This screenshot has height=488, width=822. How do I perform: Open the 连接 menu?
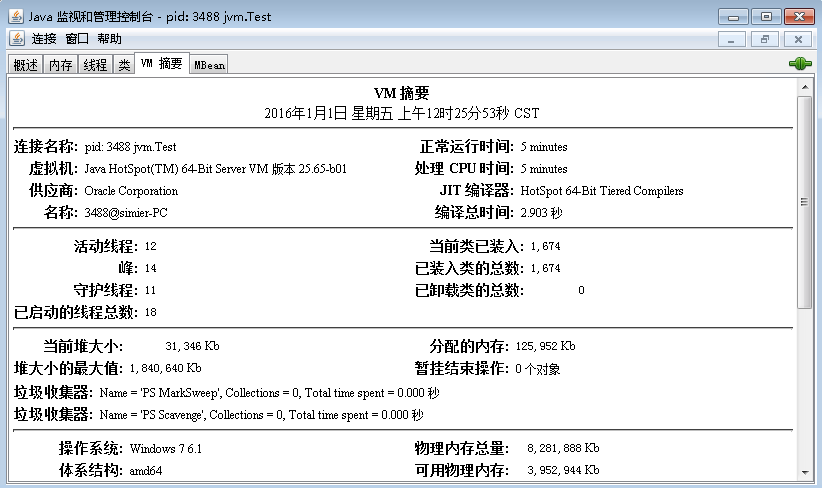coord(44,39)
